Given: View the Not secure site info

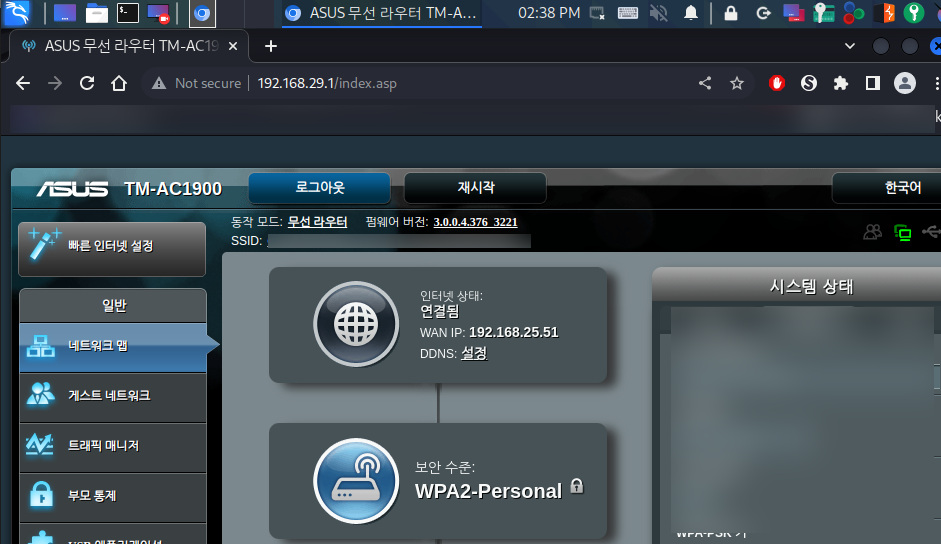Looking at the screenshot, I should 196,83.
